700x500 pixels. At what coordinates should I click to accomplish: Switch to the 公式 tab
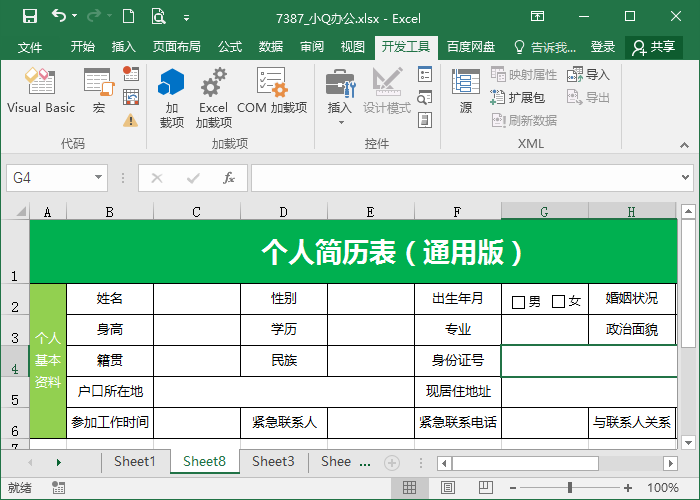click(x=230, y=46)
